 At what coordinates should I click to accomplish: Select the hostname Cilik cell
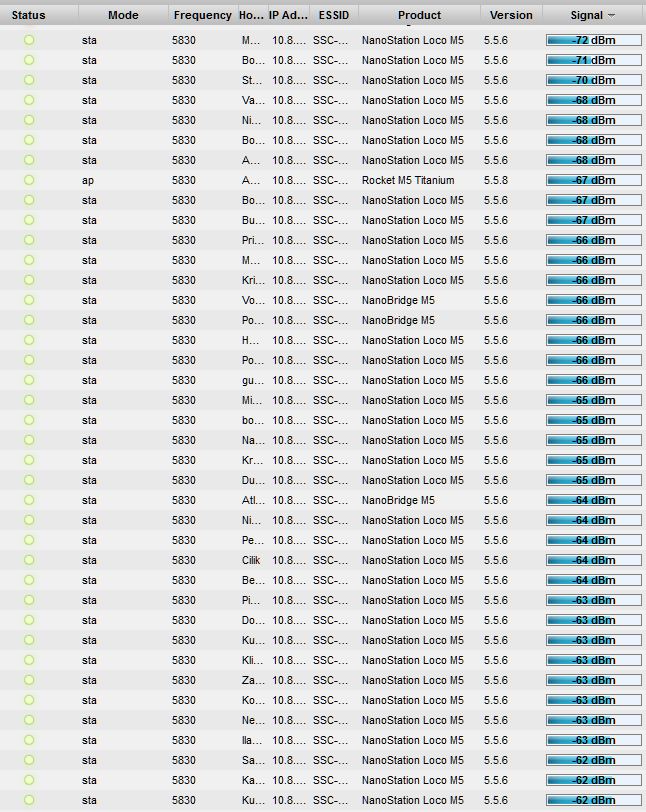coord(251,560)
